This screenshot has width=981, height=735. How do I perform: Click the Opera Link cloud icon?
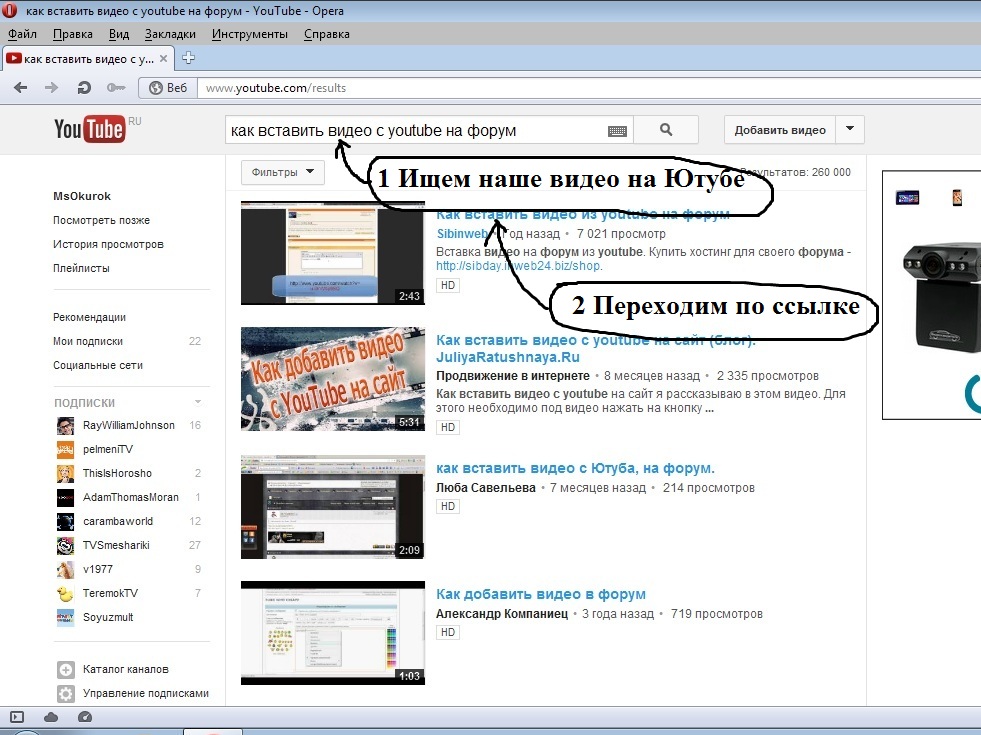(x=51, y=717)
